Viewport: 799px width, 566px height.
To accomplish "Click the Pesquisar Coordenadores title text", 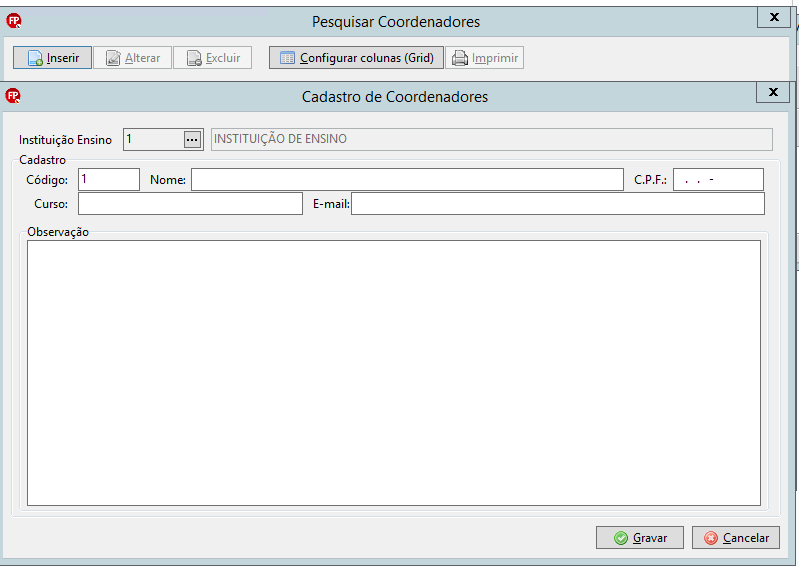I will 396,22.
